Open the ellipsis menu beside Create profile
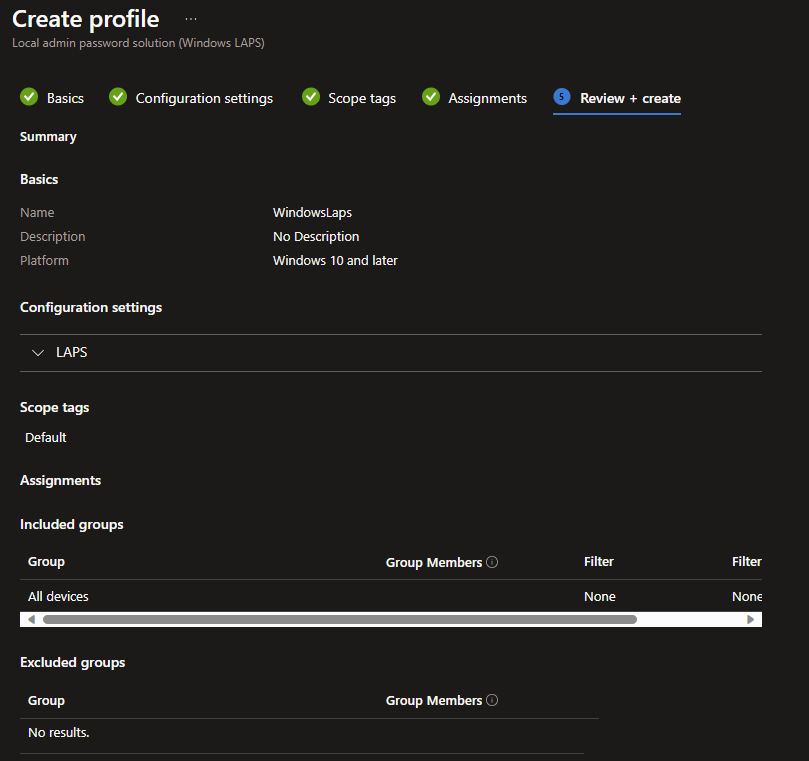 pyautogui.click(x=191, y=19)
